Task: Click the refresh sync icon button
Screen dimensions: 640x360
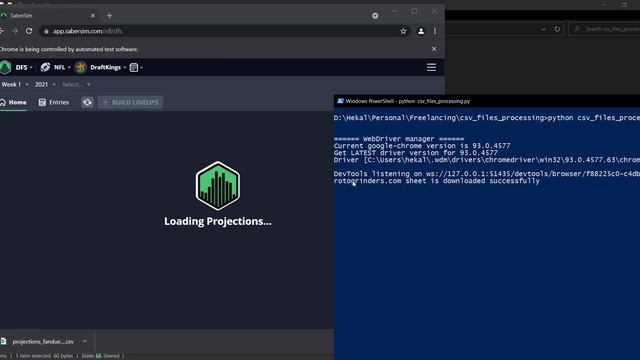Action: pyautogui.click(x=87, y=102)
